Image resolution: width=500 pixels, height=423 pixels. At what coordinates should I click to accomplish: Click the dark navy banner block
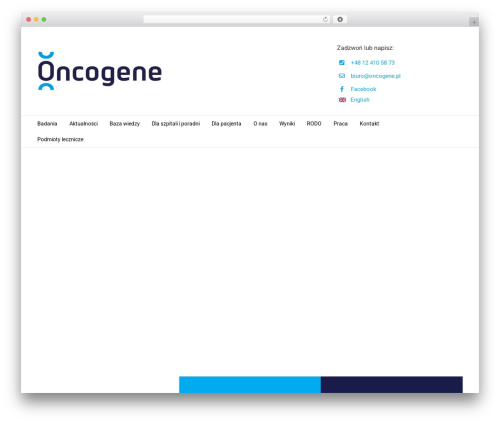[392, 385]
